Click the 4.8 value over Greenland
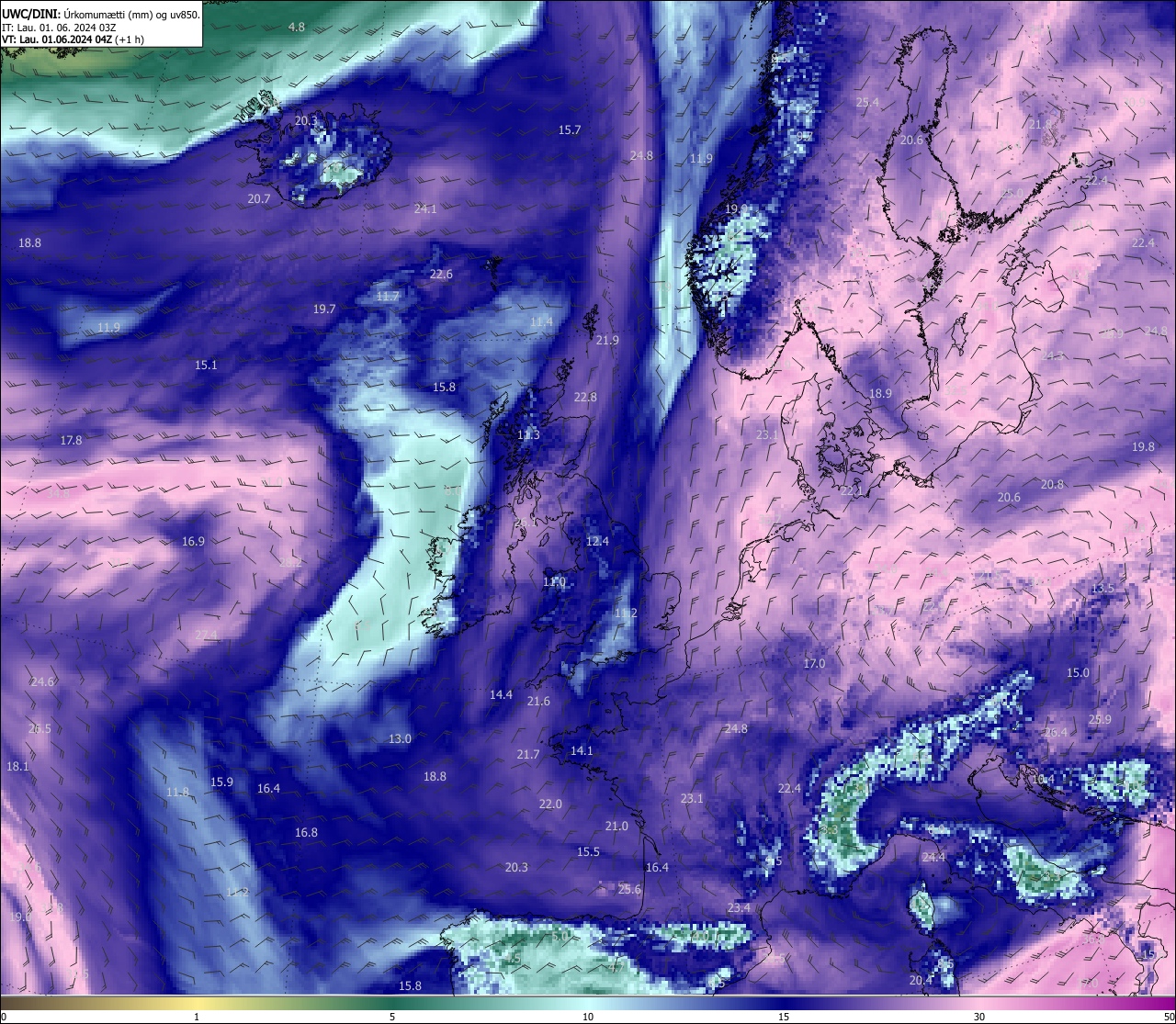 (x=296, y=28)
